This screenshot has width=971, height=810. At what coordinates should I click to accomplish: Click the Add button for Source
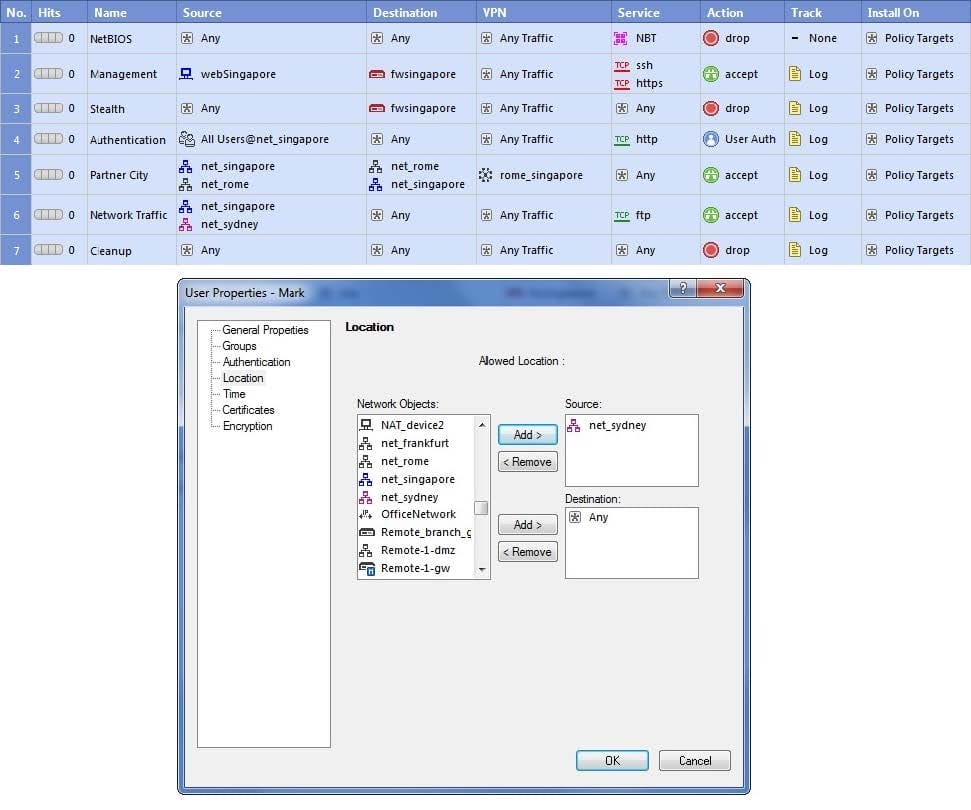(x=527, y=435)
